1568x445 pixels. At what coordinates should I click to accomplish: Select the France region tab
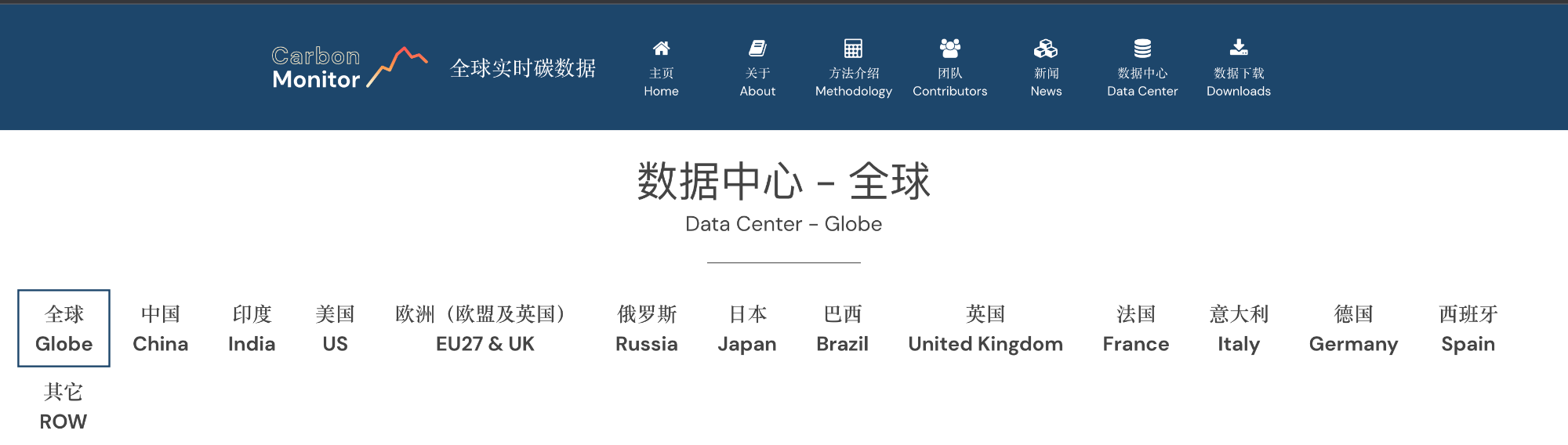(x=1136, y=328)
